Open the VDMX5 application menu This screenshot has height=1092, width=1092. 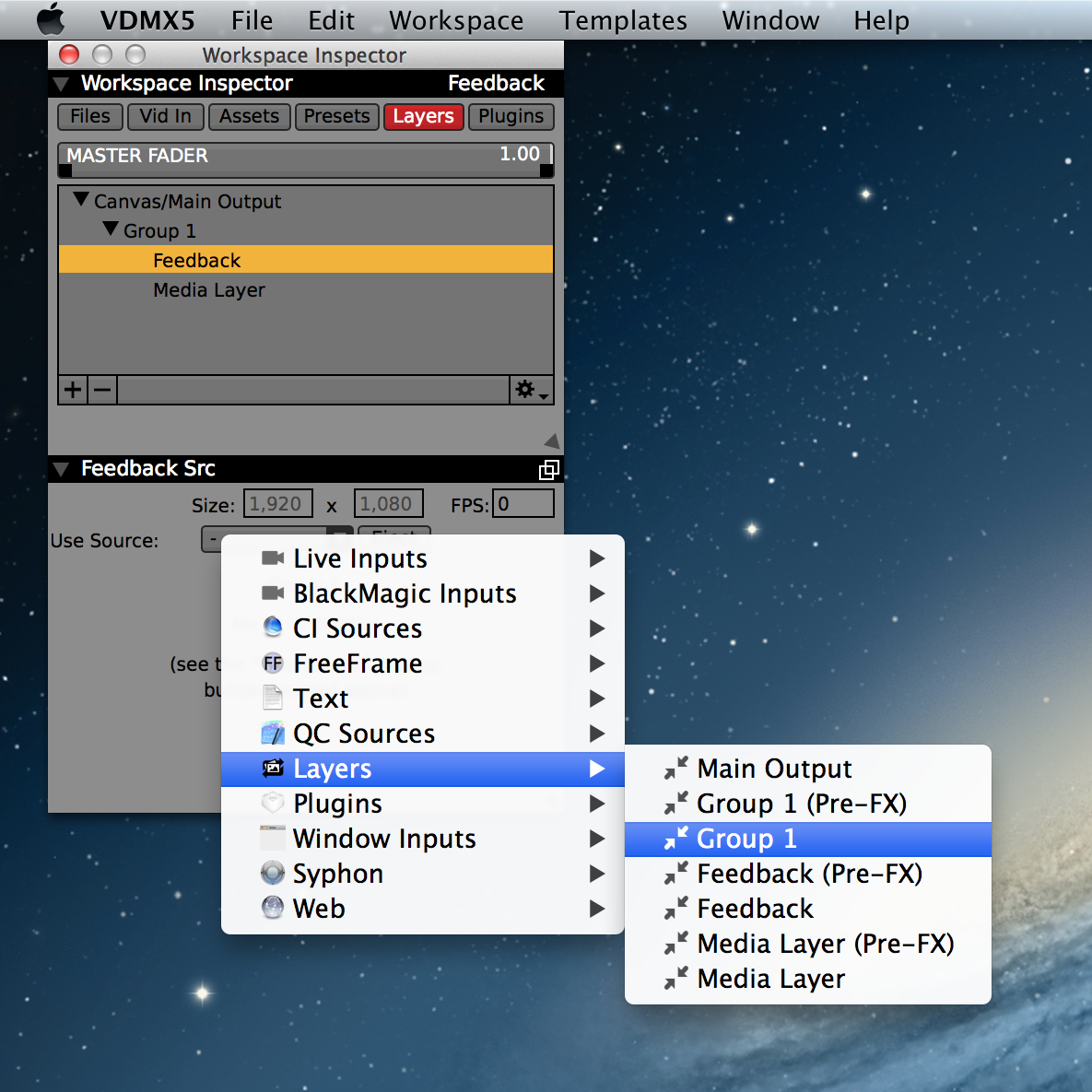pyautogui.click(x=147, y=20)
